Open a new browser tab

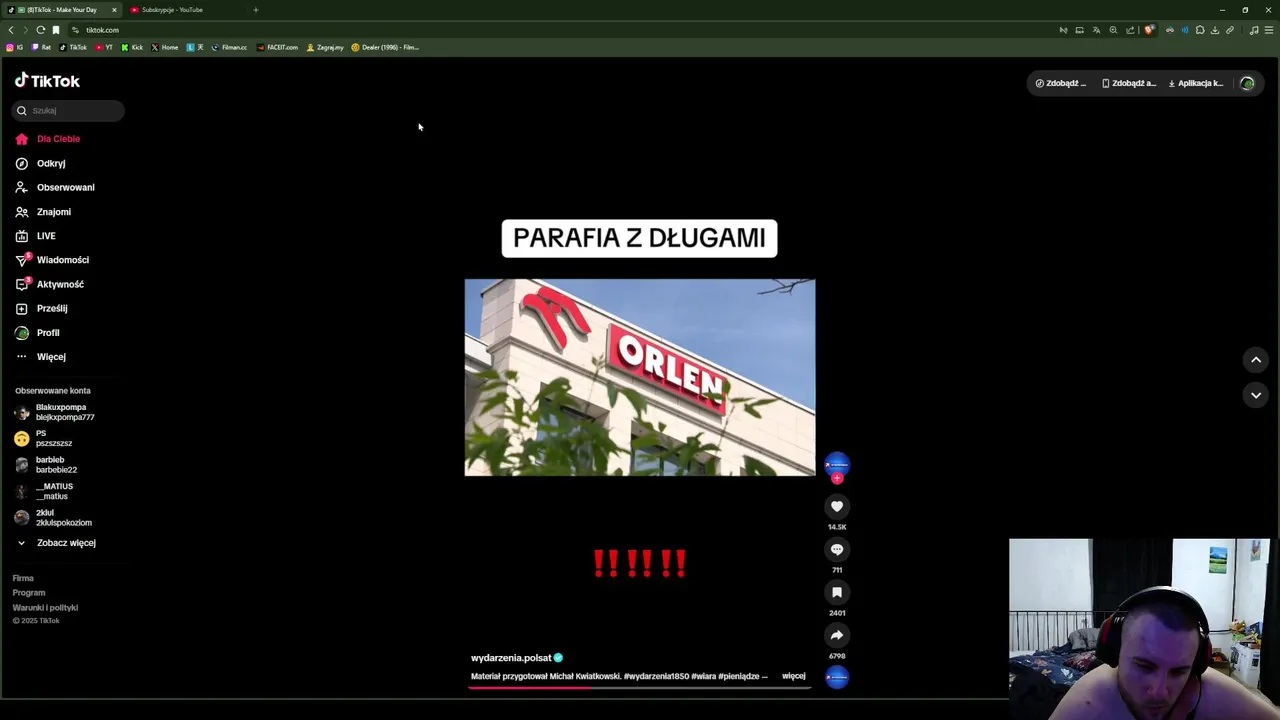(255, 10)
